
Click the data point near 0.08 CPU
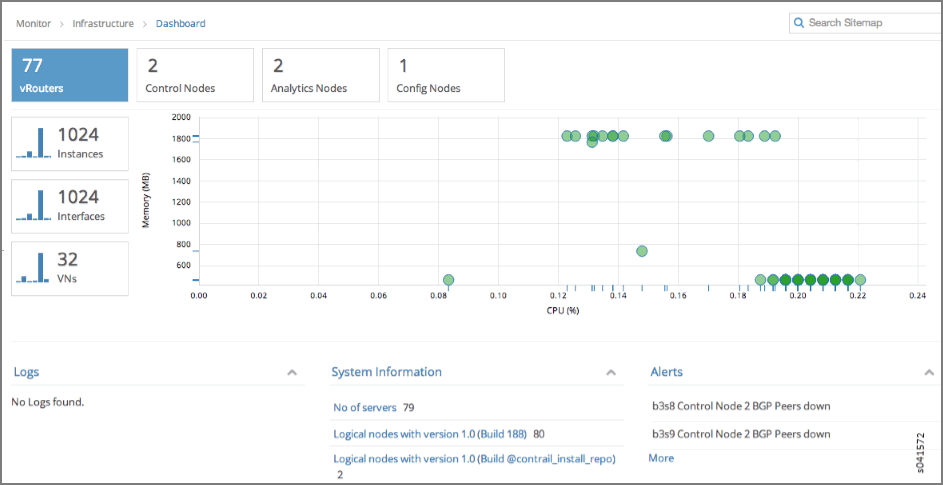(x=448, y=280)
